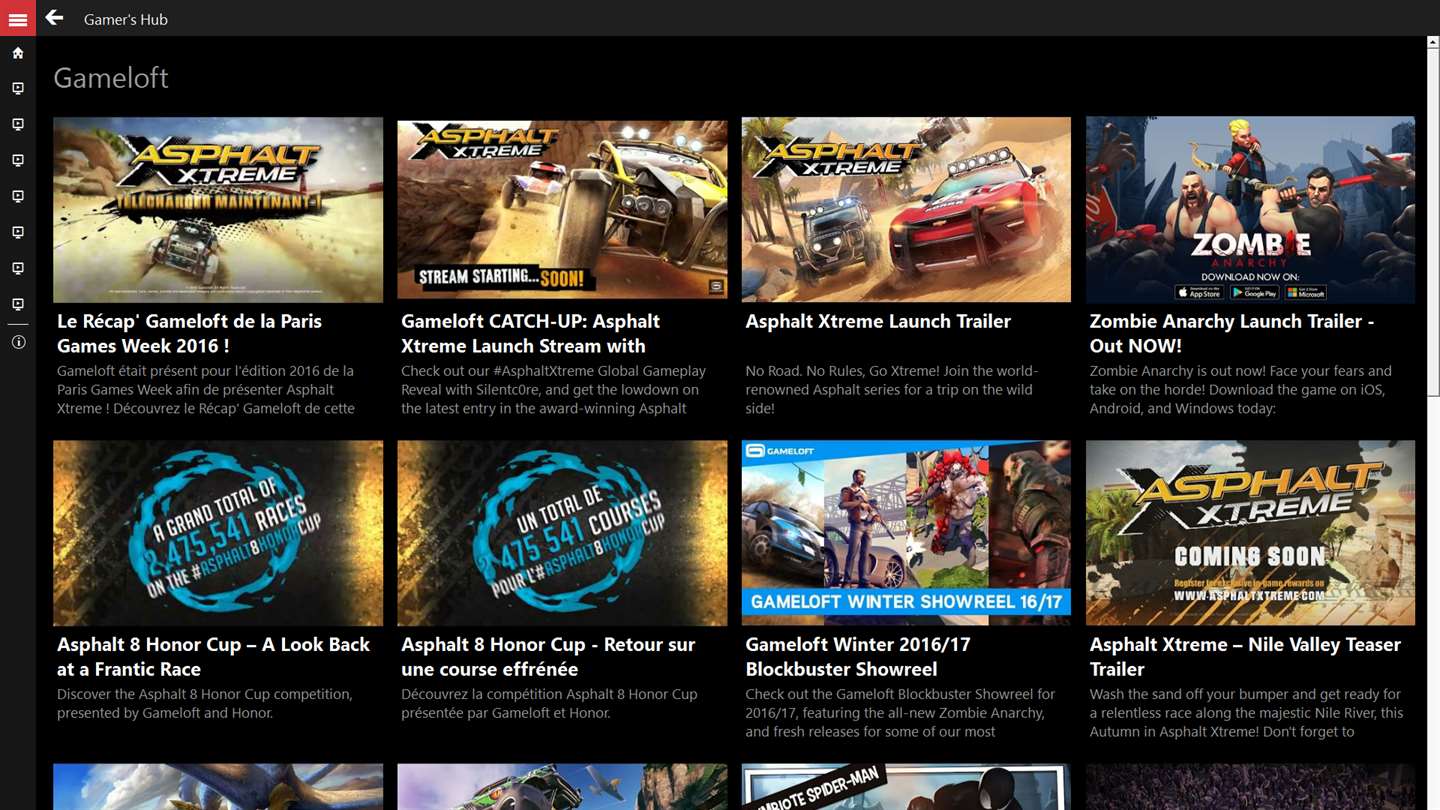Open the 'A Grand Total of Races' thumbnail
The width and height of the screenshot is (1440, 810).
coord(218,533)
